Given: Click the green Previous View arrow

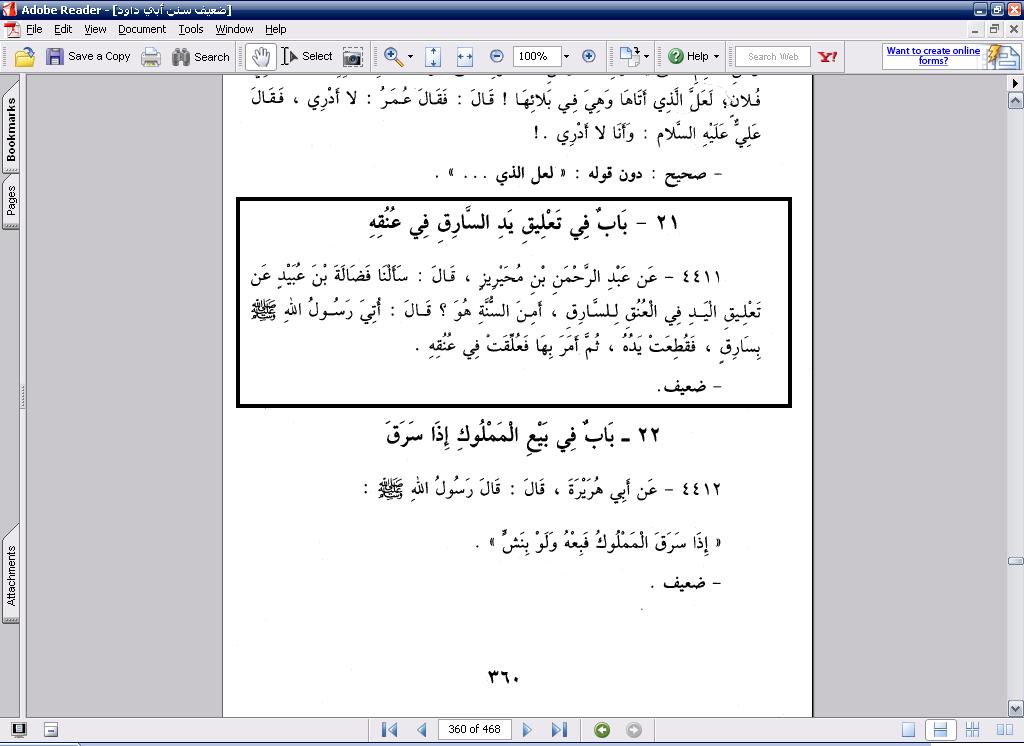Looking at the screenshot, I should [602, 730].
